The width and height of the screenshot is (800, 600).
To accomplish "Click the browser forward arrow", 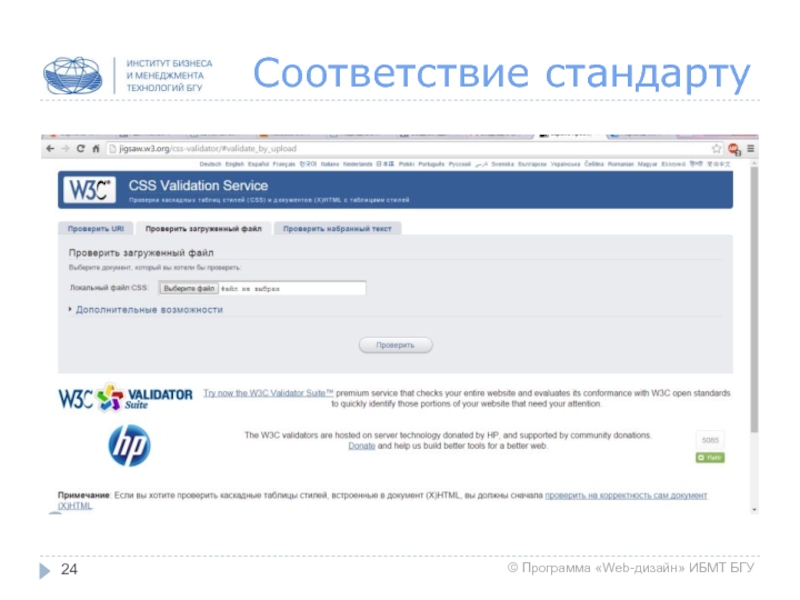I will [x=65, y=148].
